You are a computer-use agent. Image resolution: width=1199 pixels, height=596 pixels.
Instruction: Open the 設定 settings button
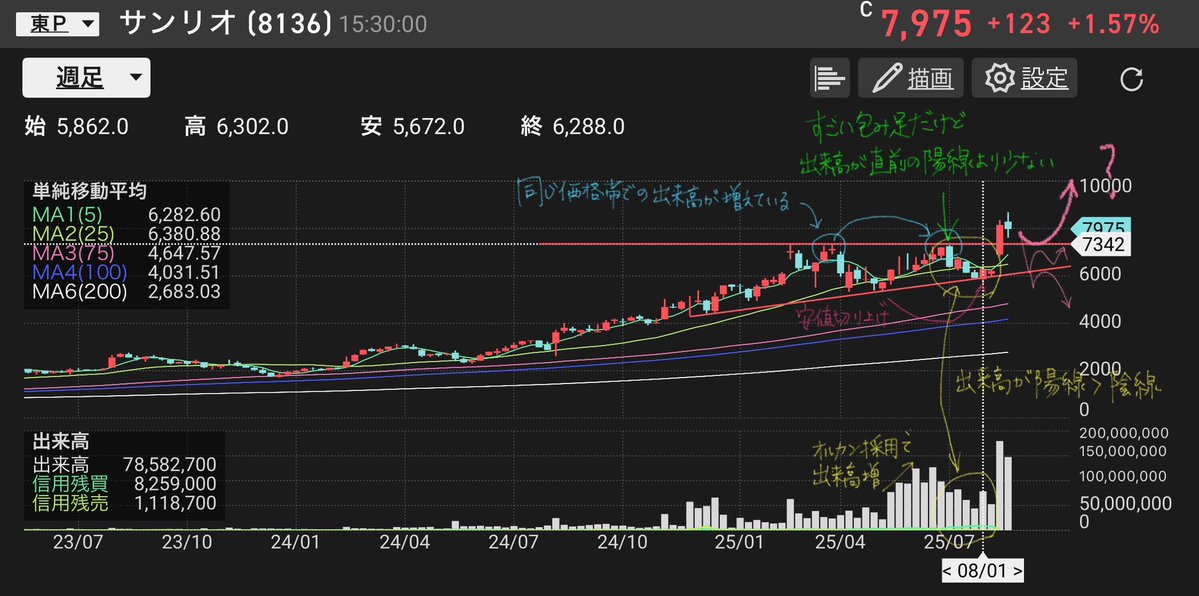[x=1025, y=78]
